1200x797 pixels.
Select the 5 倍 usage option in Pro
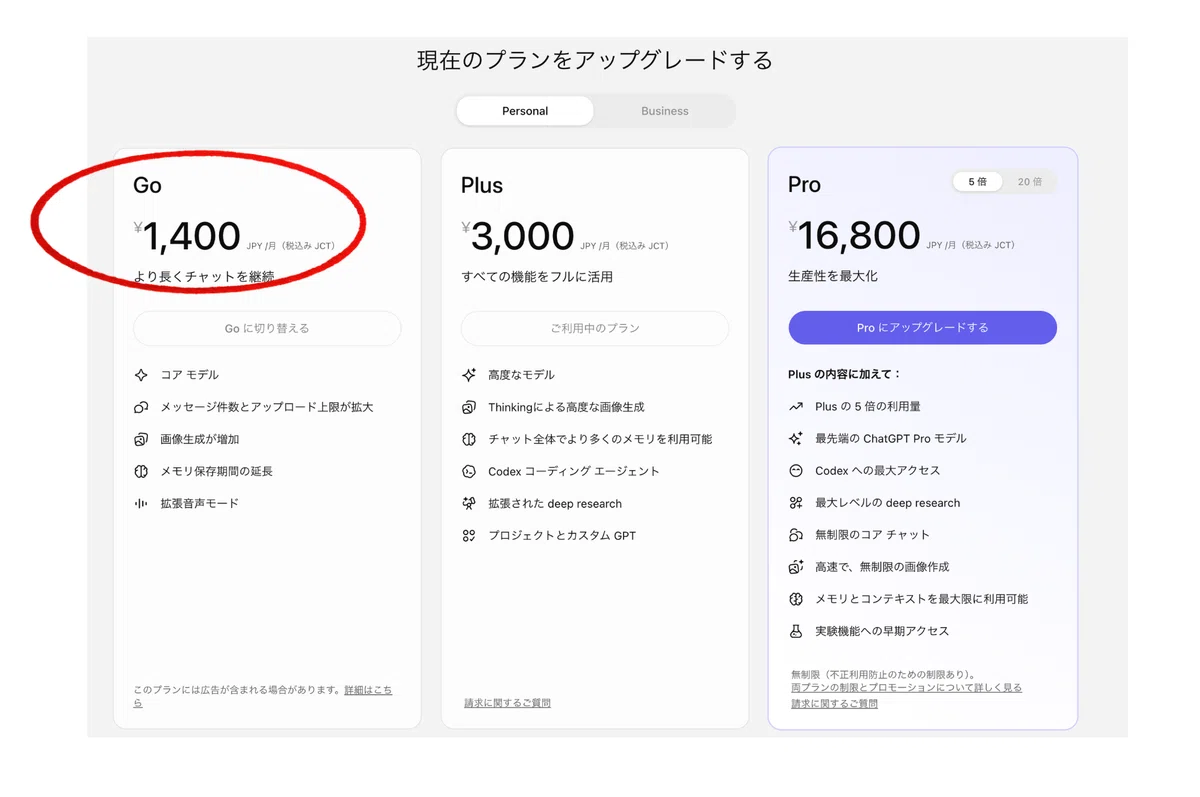[x=977, y=182]
